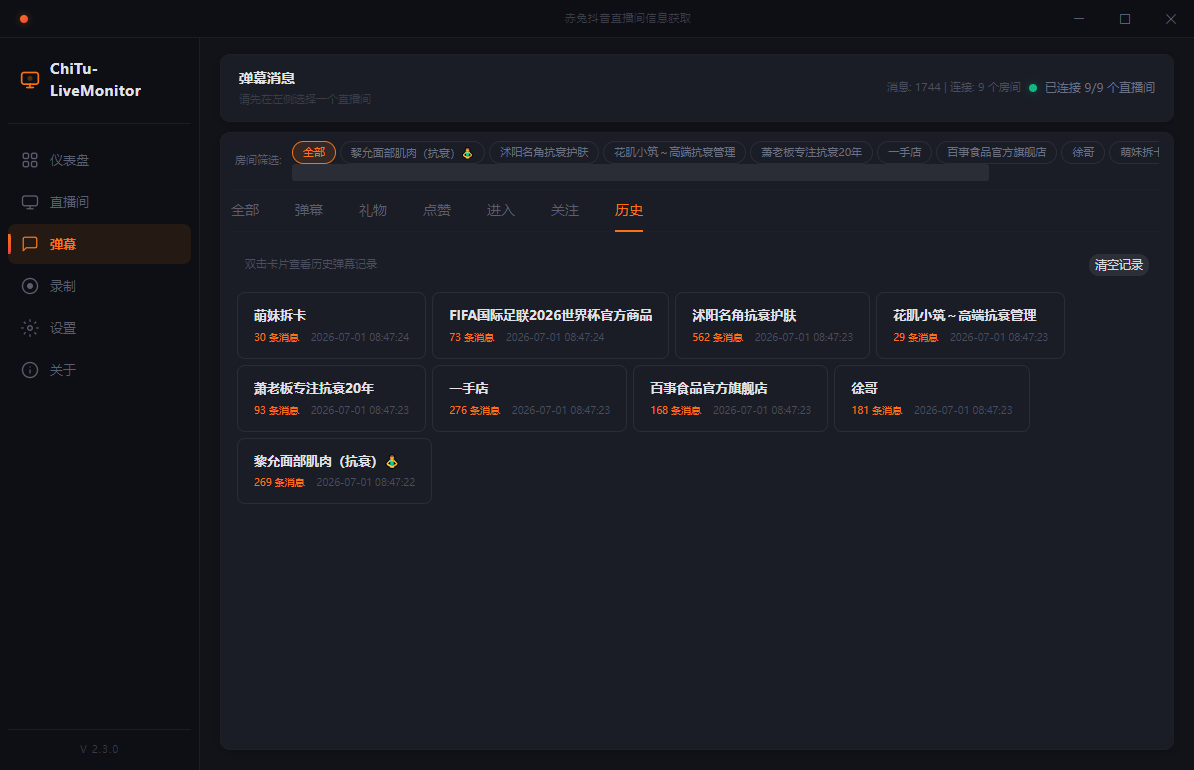The image size is (1194, 770).
Task: Filter by room 沭阳名角抗衰护肤
Action: point(544,152)
